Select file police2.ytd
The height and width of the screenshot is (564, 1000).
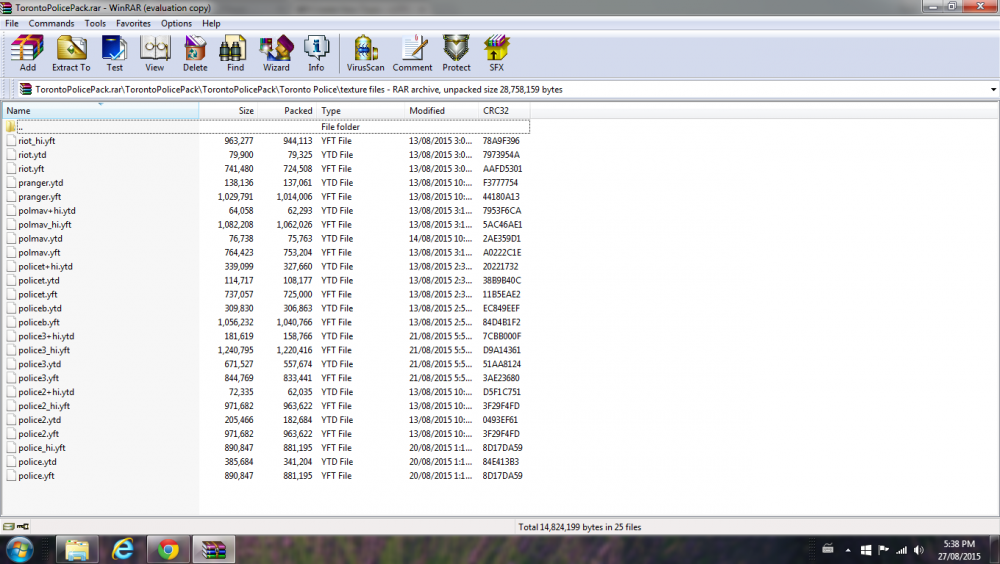click(40, 420)
